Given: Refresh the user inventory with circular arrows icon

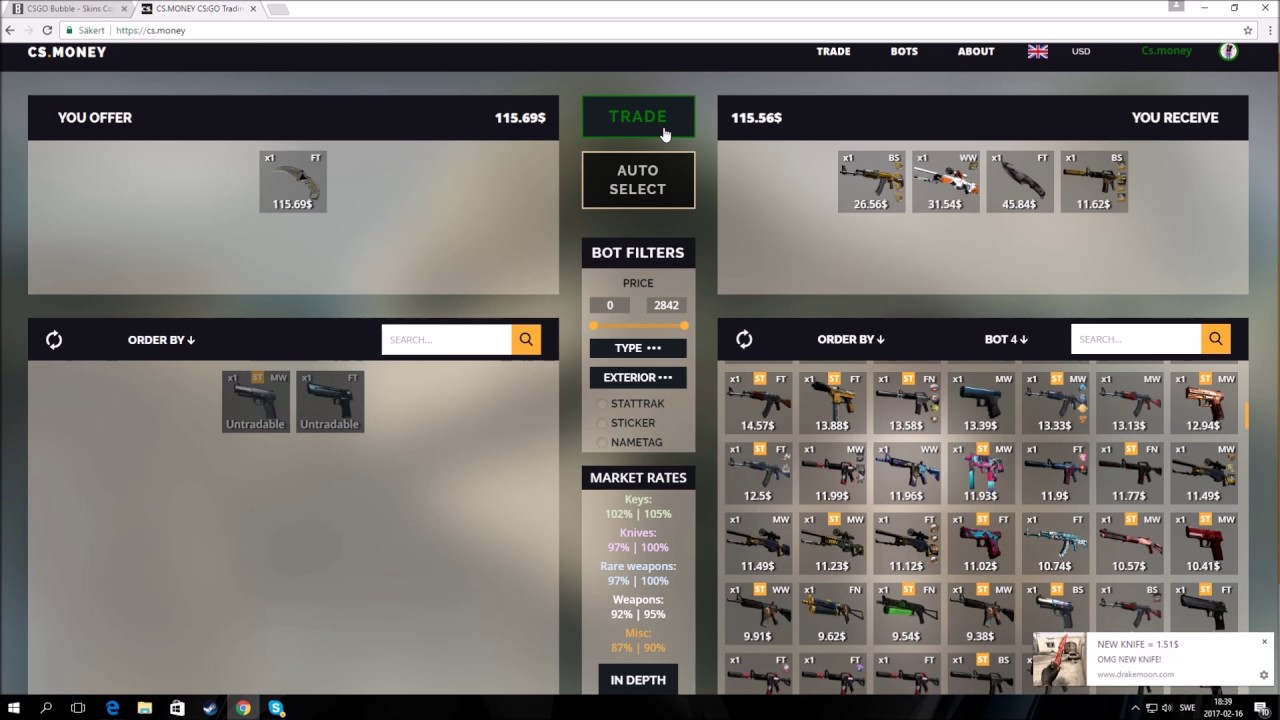Looking at the screenshot, I should (54, 340).
